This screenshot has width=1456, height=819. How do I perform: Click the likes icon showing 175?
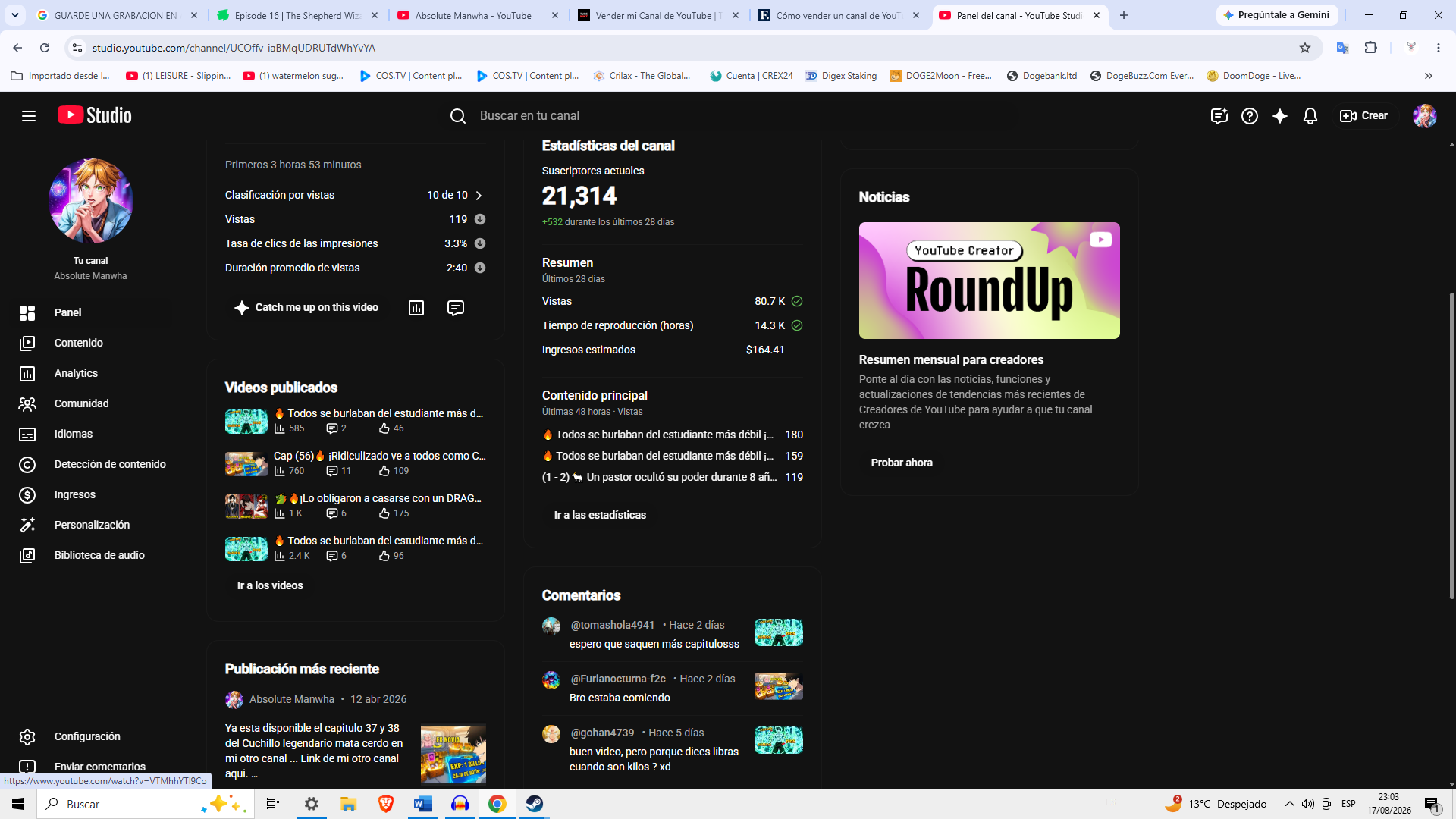pyautogui.click(x=384, y=513)
